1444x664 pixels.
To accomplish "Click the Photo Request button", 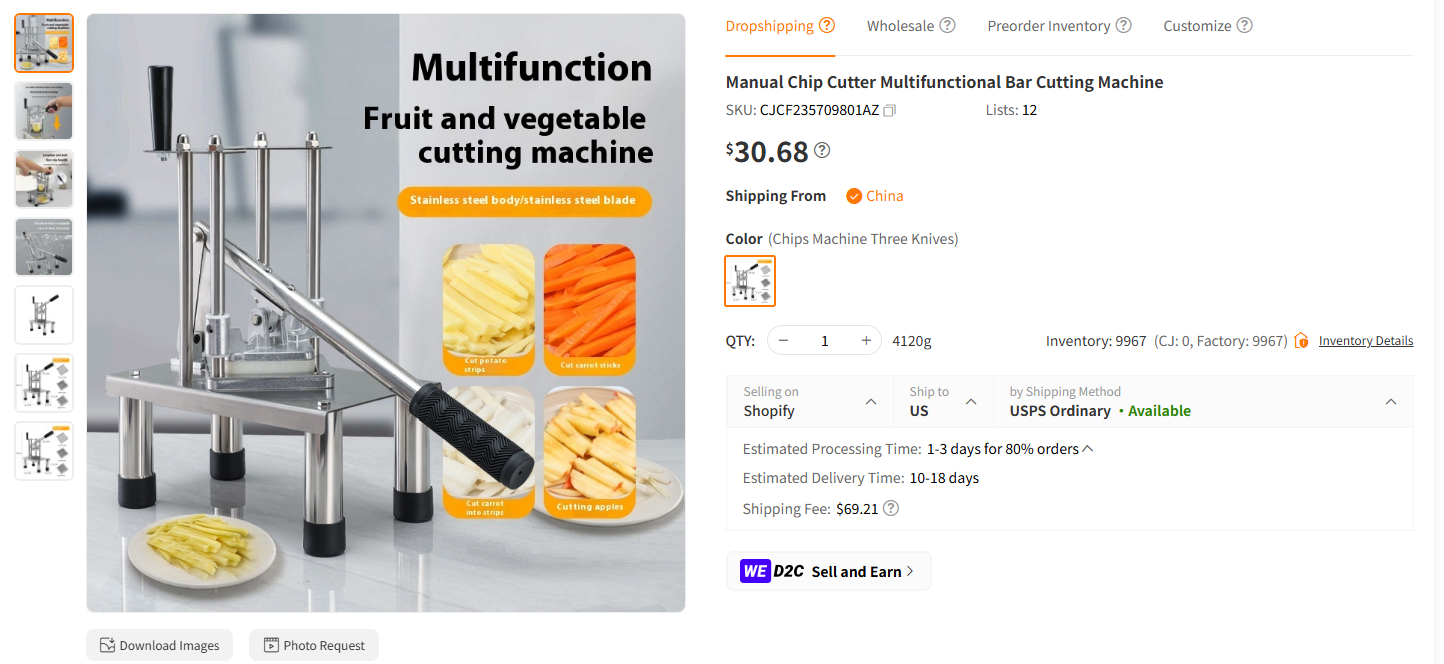I will tap(313, 645).
